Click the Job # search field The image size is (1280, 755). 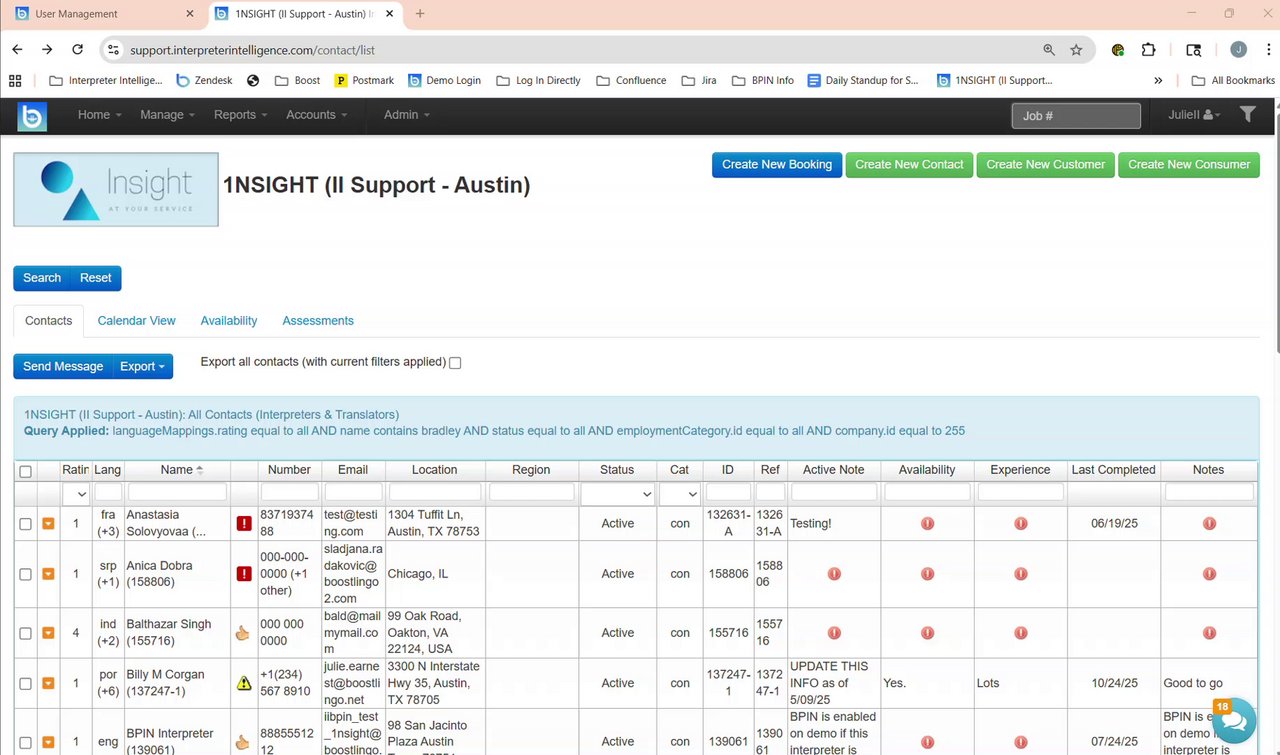pos(1076,116)
